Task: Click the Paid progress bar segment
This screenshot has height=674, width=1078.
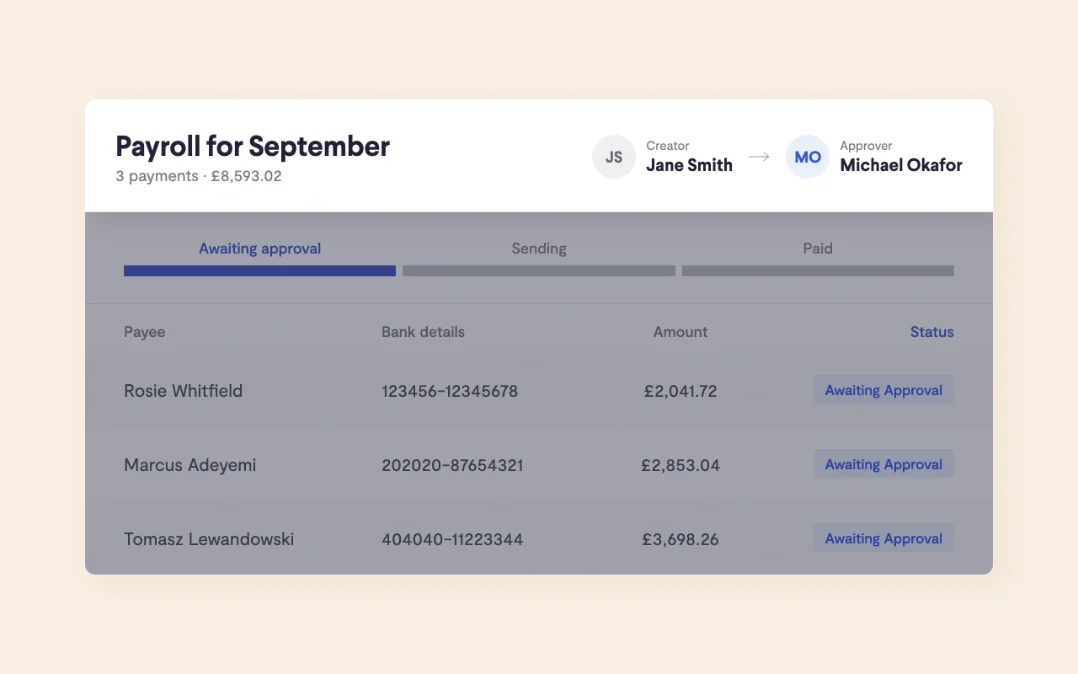Action: click(x=817, y=271)
